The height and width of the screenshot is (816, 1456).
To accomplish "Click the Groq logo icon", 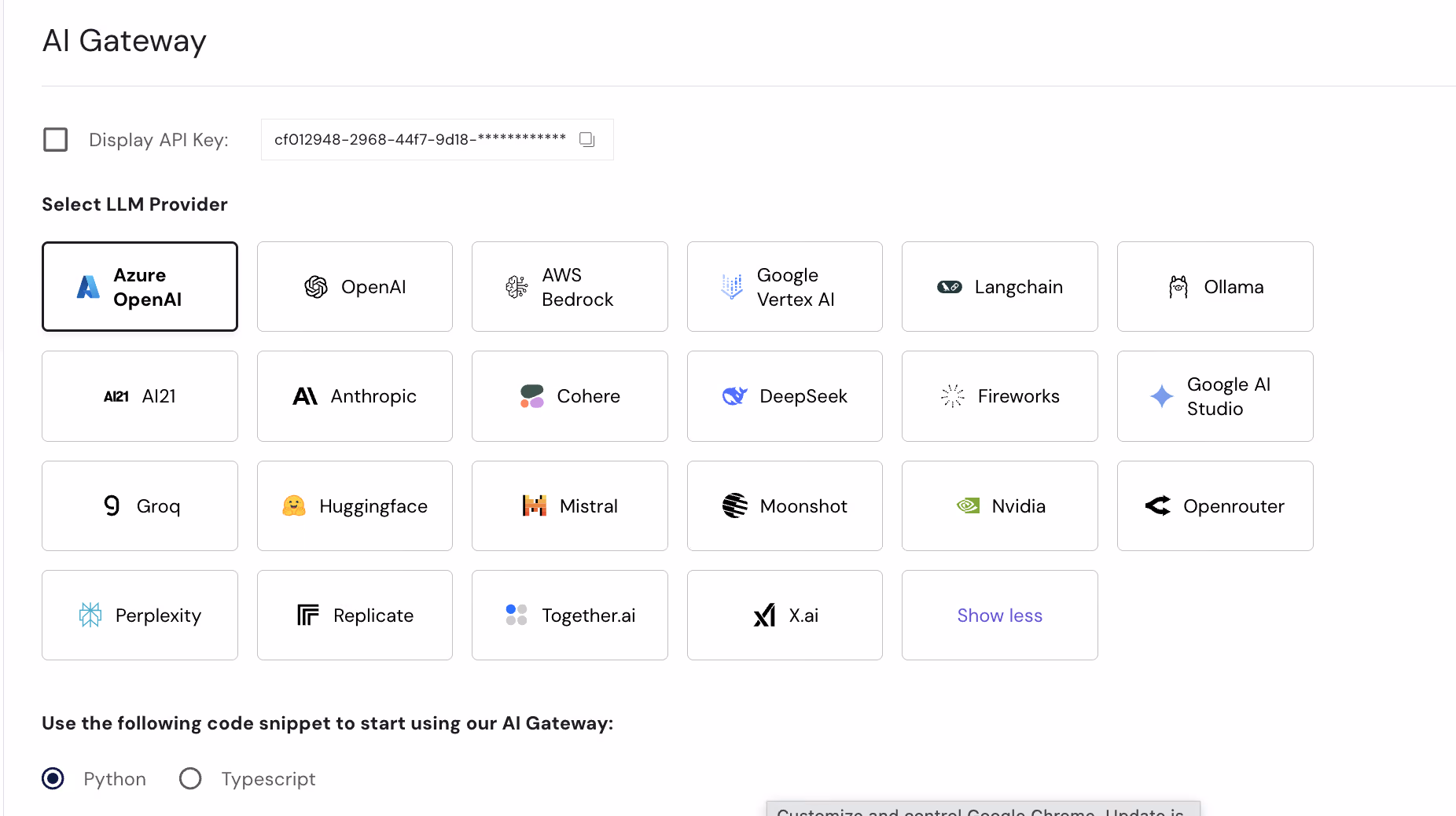I will click(x=112, y=505).
